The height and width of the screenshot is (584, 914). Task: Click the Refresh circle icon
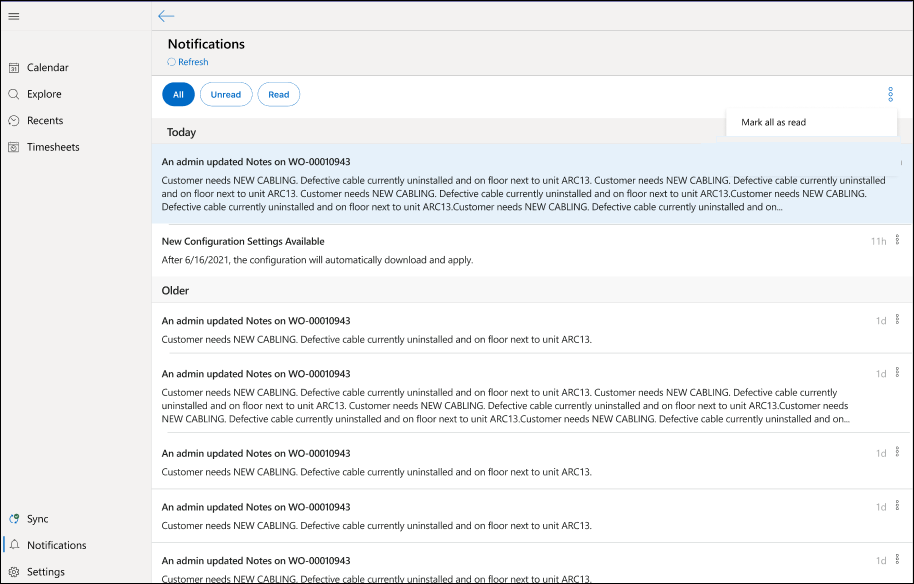coord(171,62)
